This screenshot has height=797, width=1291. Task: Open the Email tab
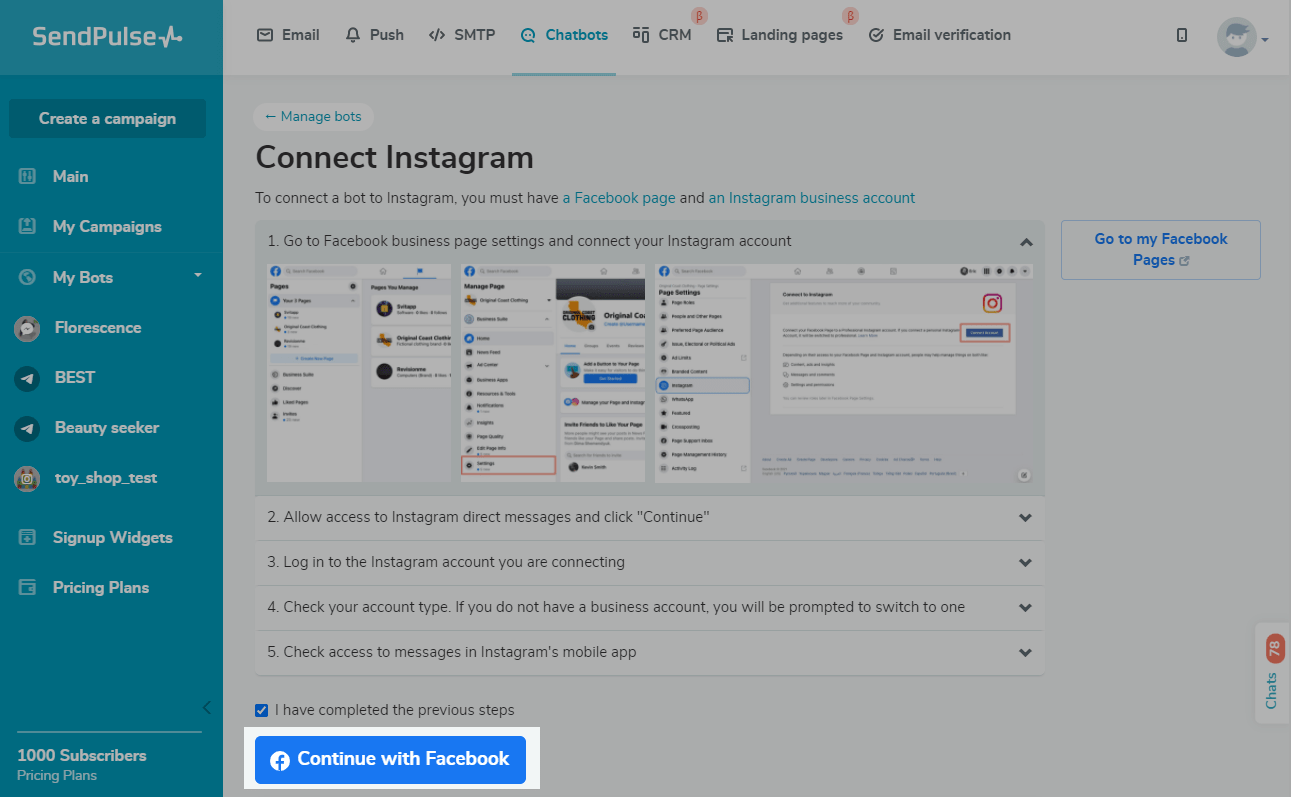(288, 35)
